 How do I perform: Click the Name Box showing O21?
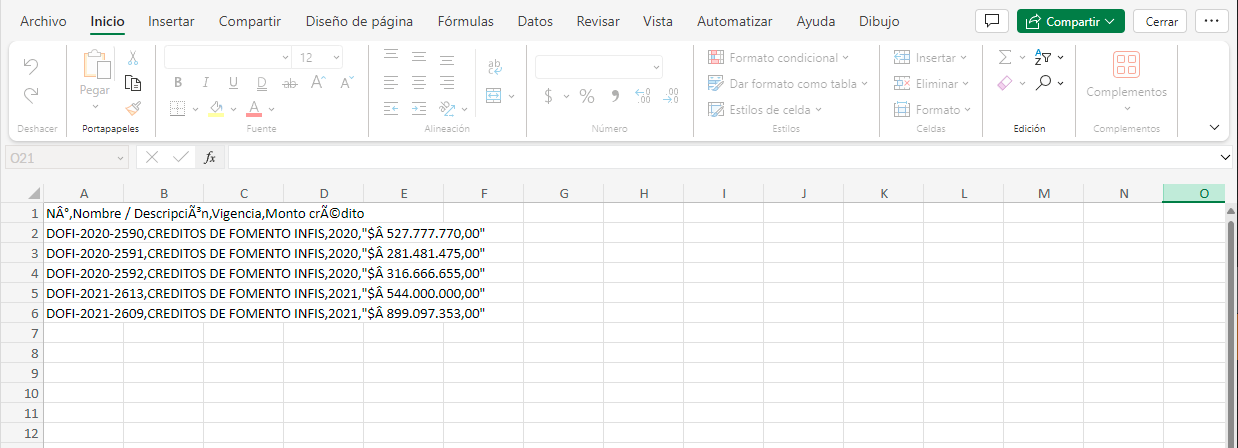[67, 157]
